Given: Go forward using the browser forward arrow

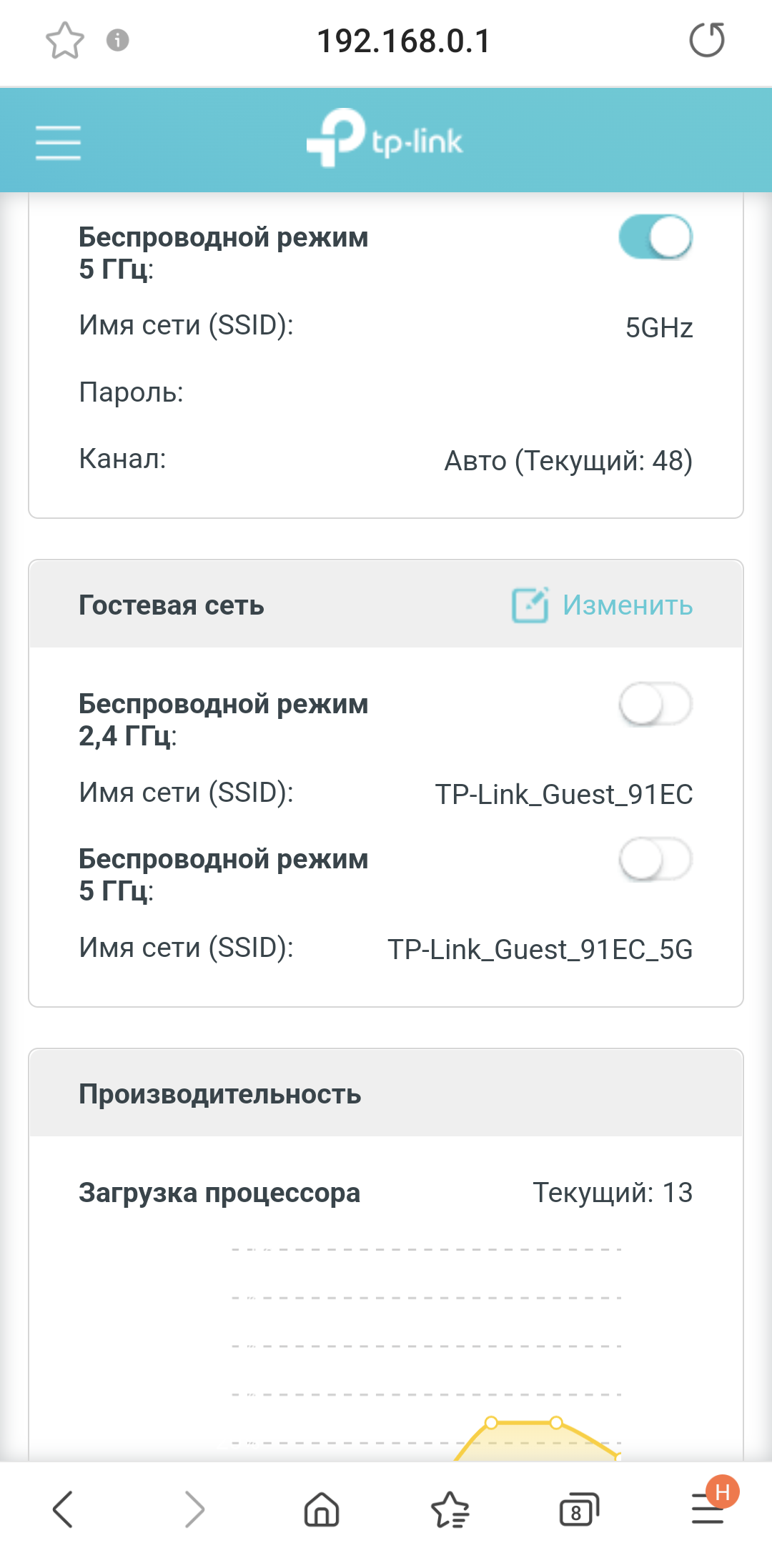Looking at the screenshot, I should click(x=194, y=1509).
